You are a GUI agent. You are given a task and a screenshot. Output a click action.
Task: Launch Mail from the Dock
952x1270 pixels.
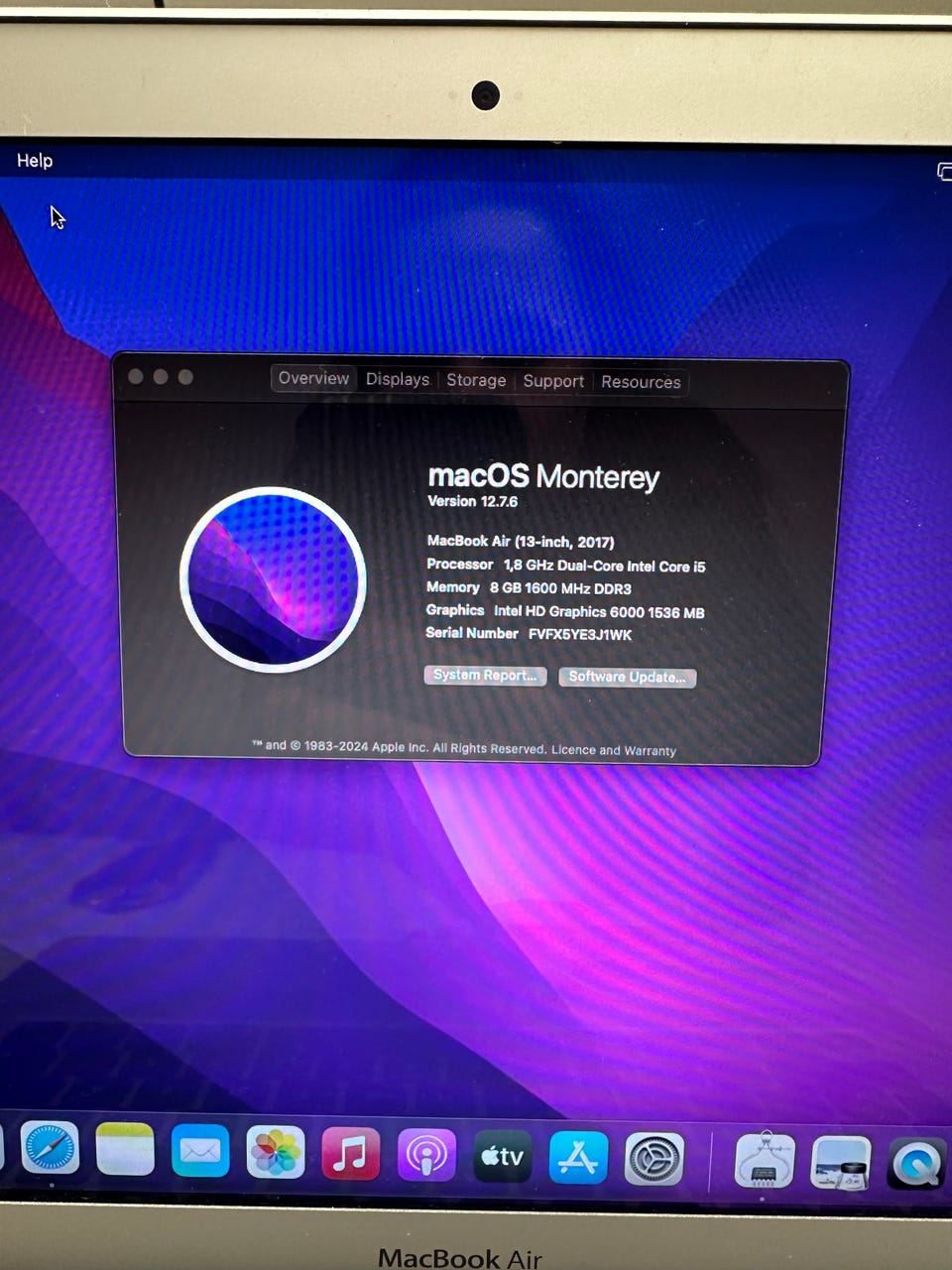(200, 1152)
